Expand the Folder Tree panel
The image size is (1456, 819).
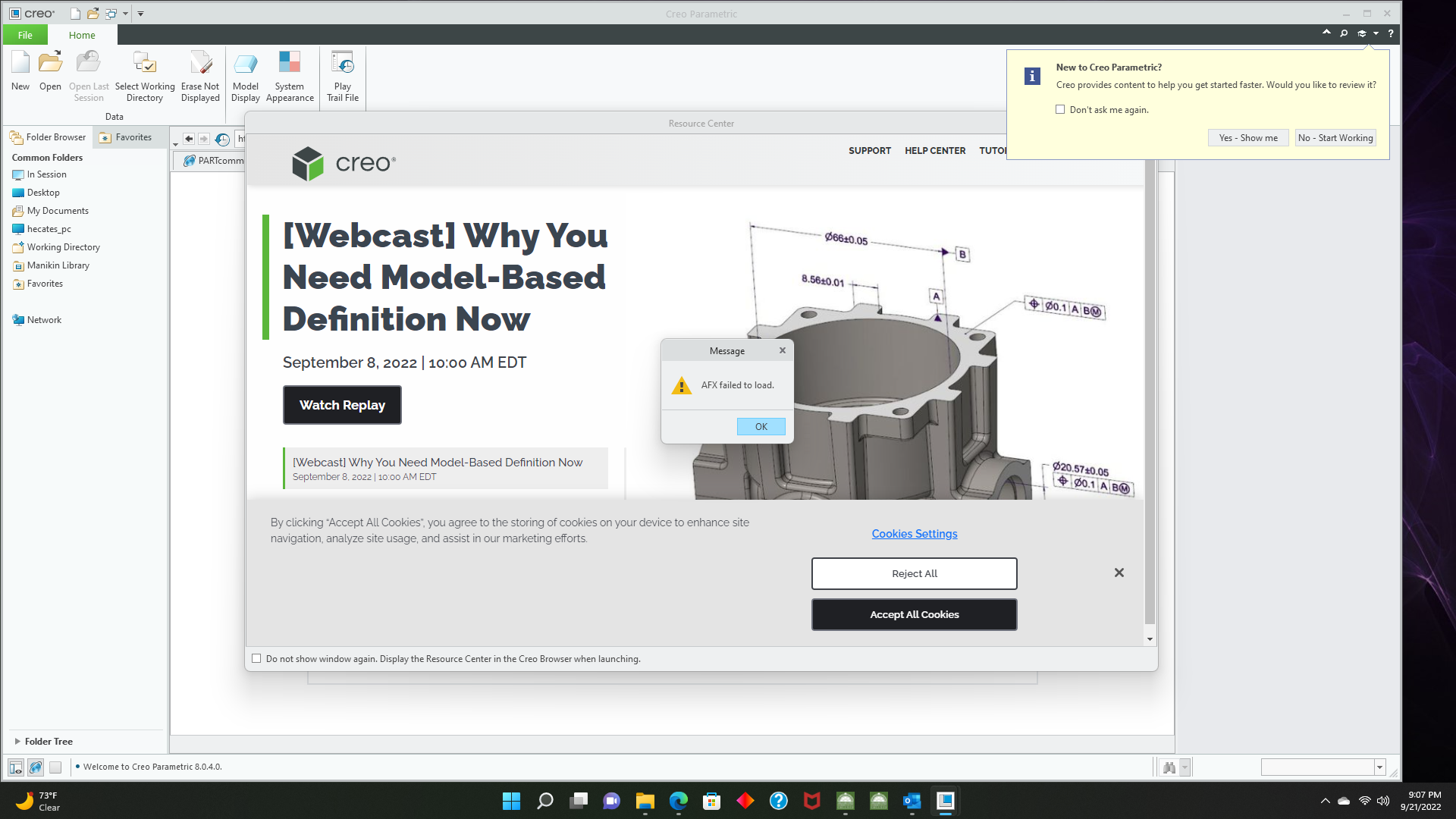coord(18,742)
